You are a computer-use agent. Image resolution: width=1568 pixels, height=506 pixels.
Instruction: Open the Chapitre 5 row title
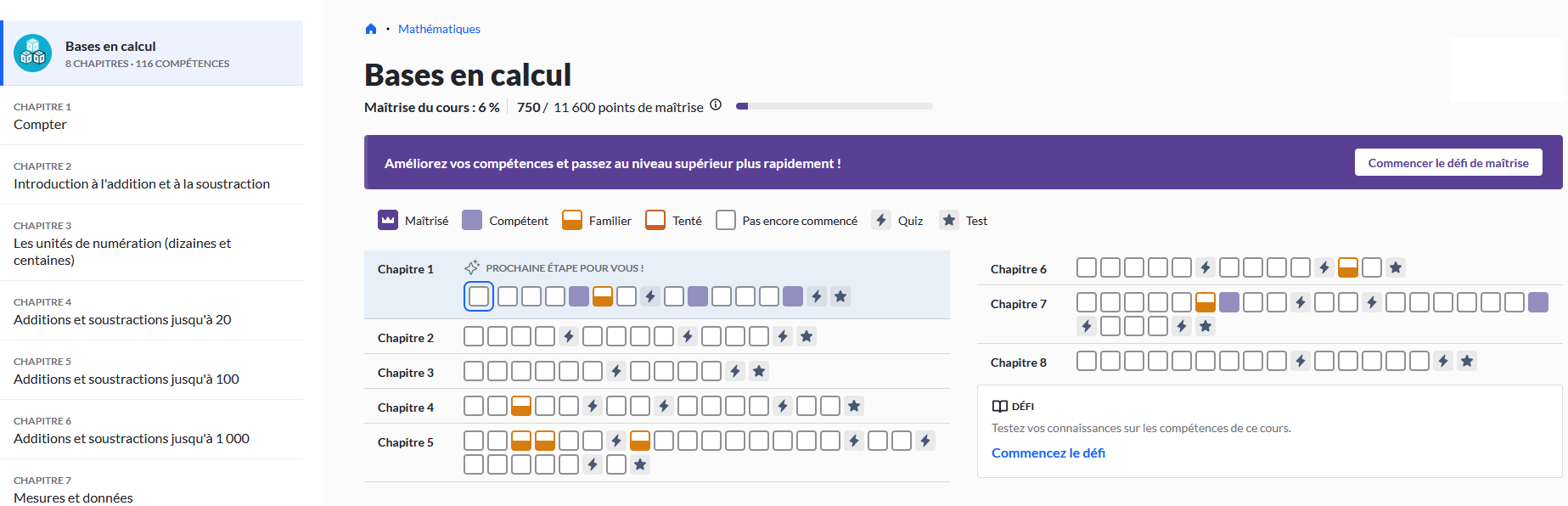point(406,442)
